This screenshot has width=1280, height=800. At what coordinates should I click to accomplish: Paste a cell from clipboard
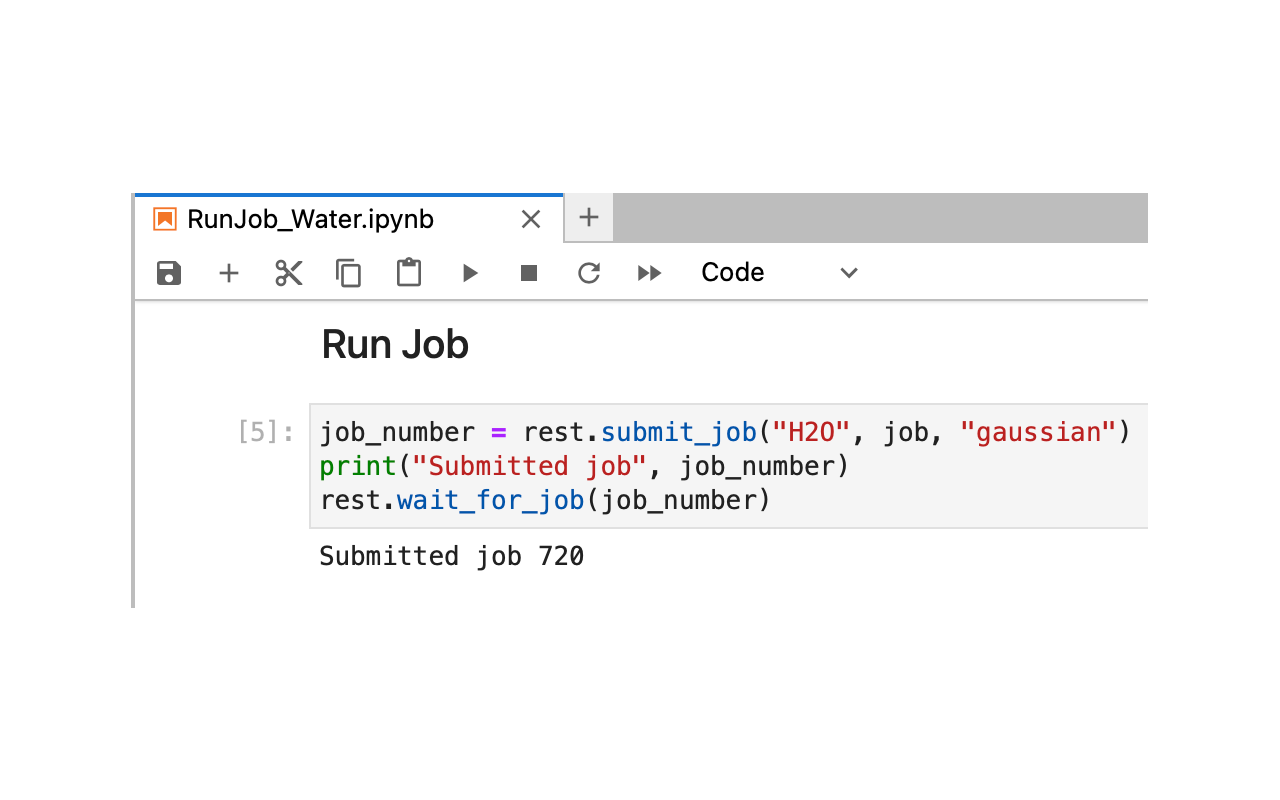[408, 272]
